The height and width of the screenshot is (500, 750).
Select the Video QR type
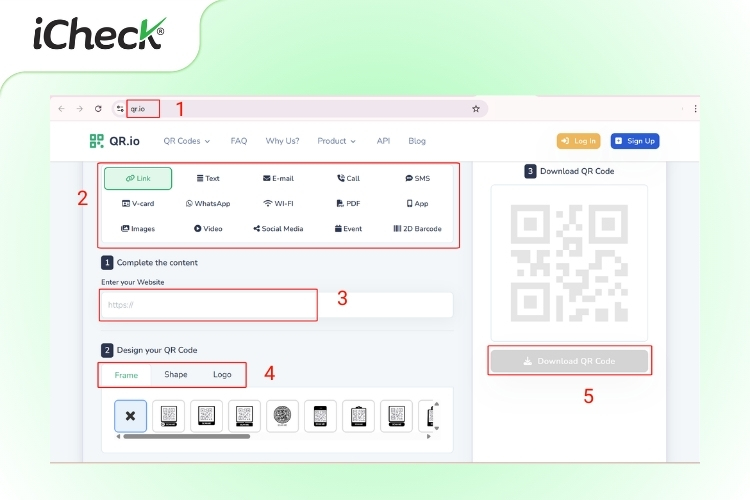(208, 229)
